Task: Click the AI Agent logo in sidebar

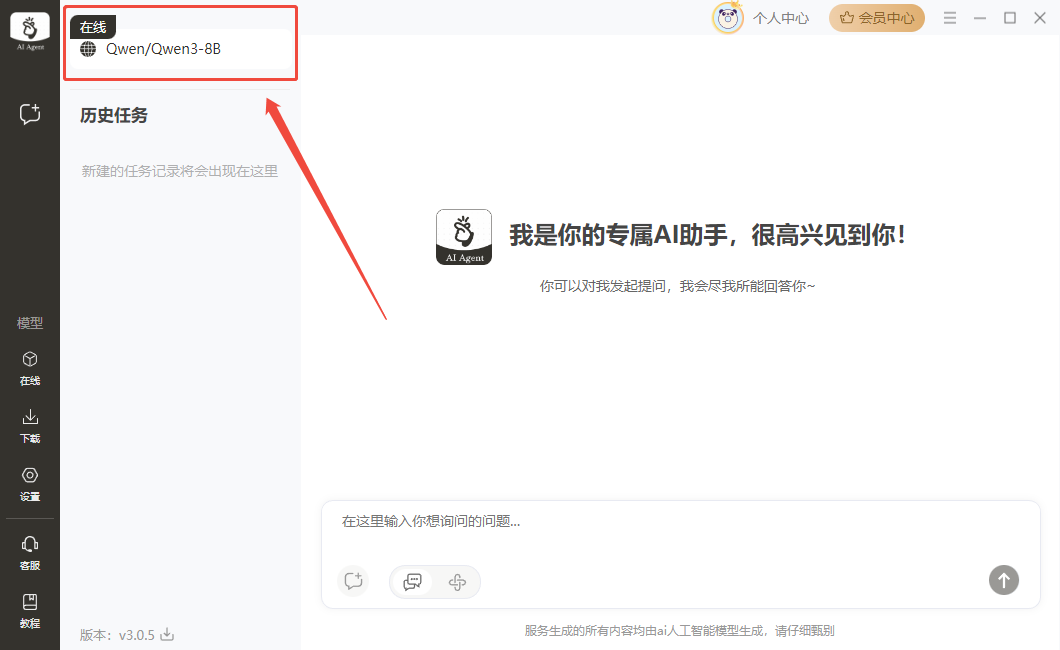Action: (30, 32)
